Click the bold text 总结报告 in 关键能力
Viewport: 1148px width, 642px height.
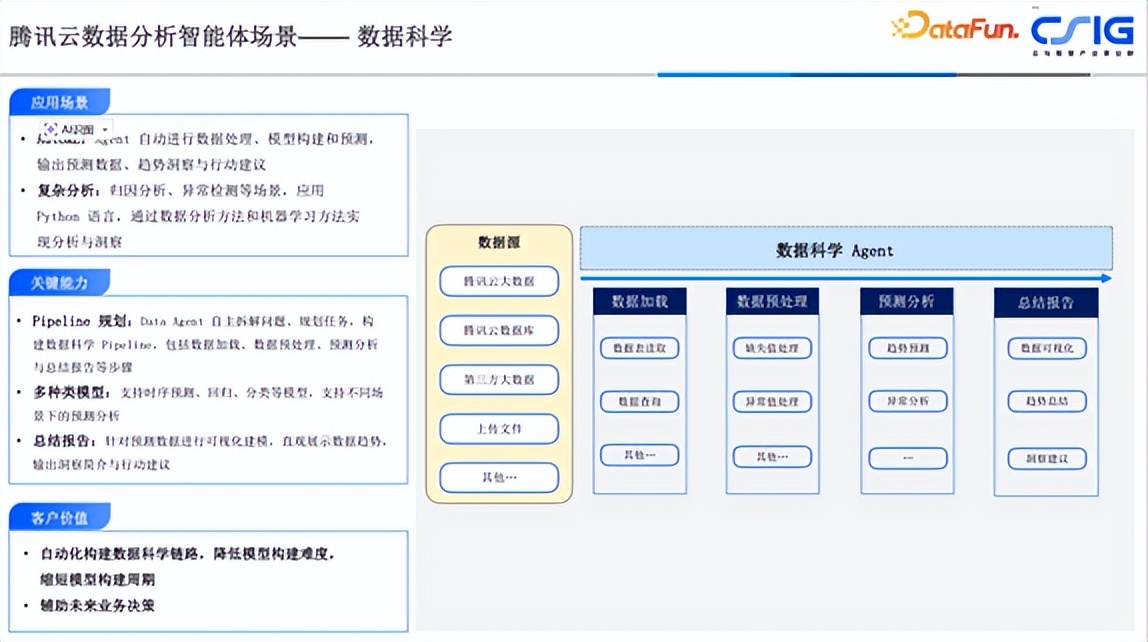(64, 441)
